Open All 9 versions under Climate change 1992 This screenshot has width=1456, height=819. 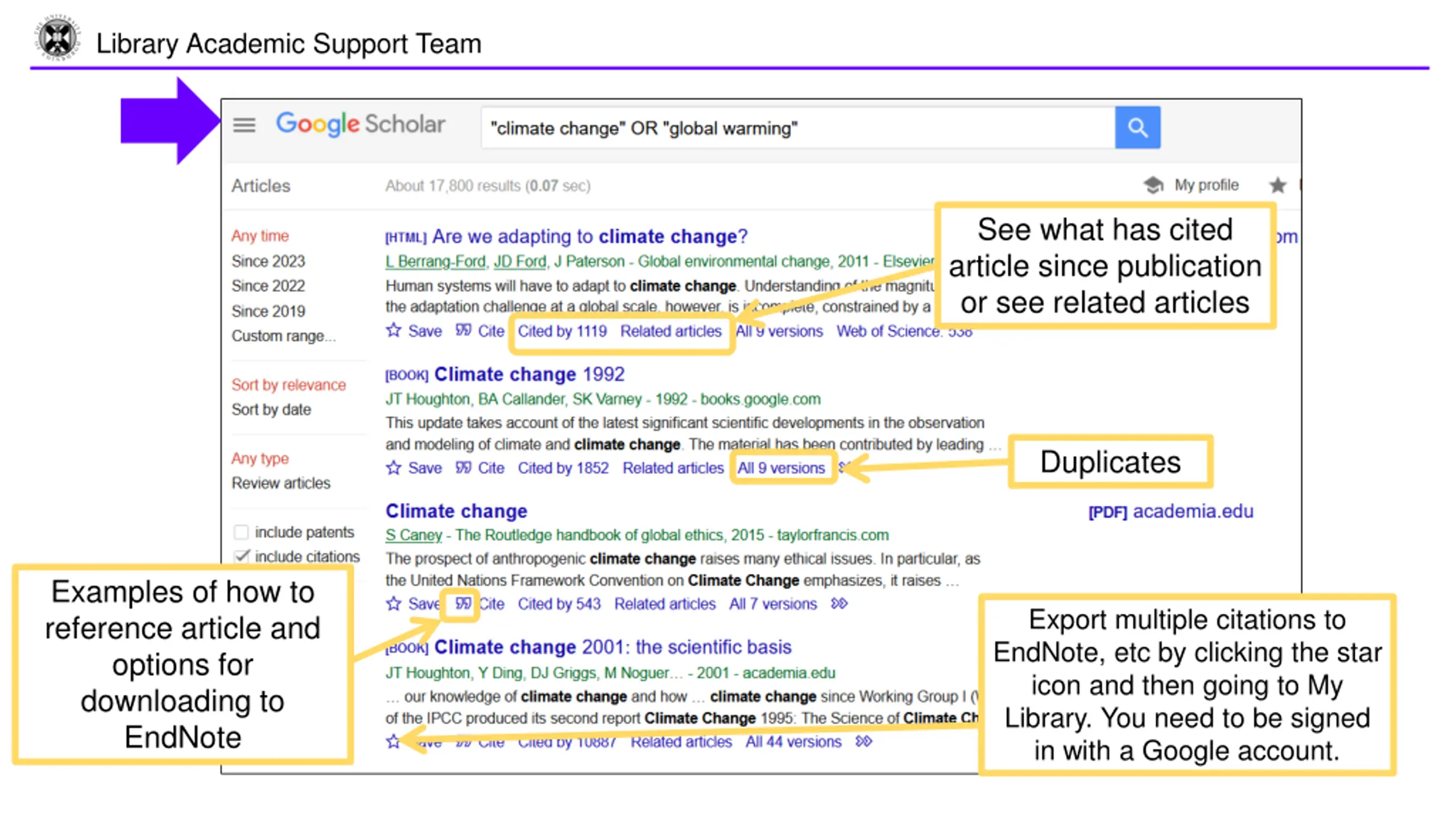click(x=781, y=468)
